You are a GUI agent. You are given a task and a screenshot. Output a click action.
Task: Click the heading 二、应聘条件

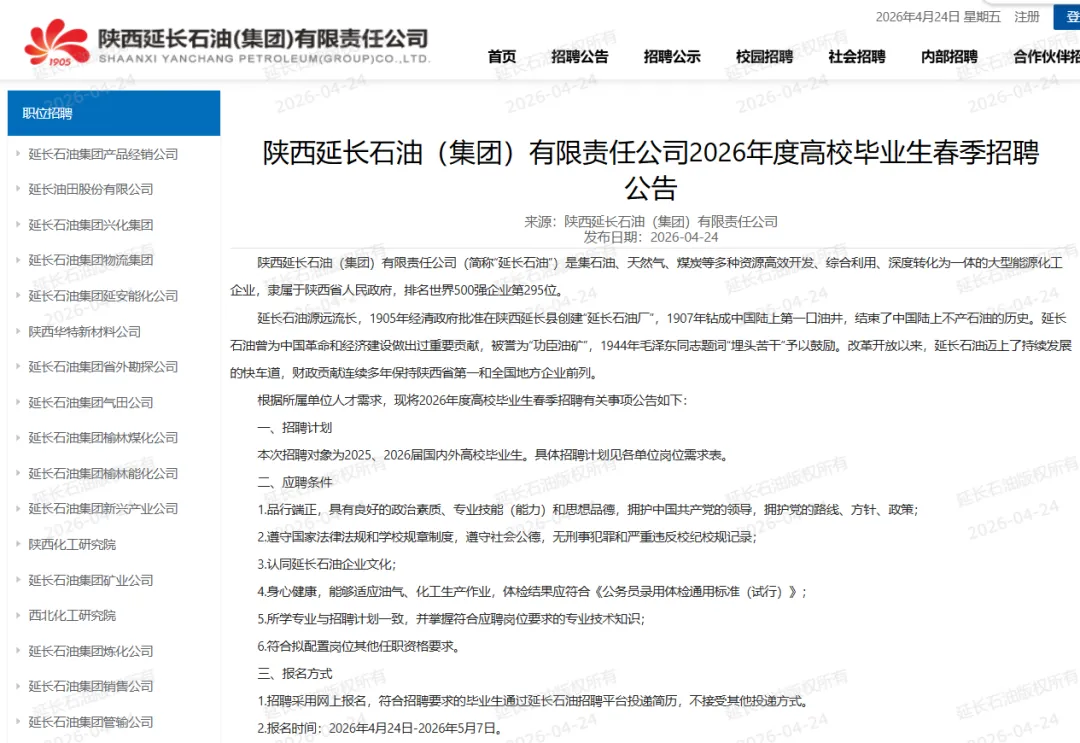tap(295, 483)
